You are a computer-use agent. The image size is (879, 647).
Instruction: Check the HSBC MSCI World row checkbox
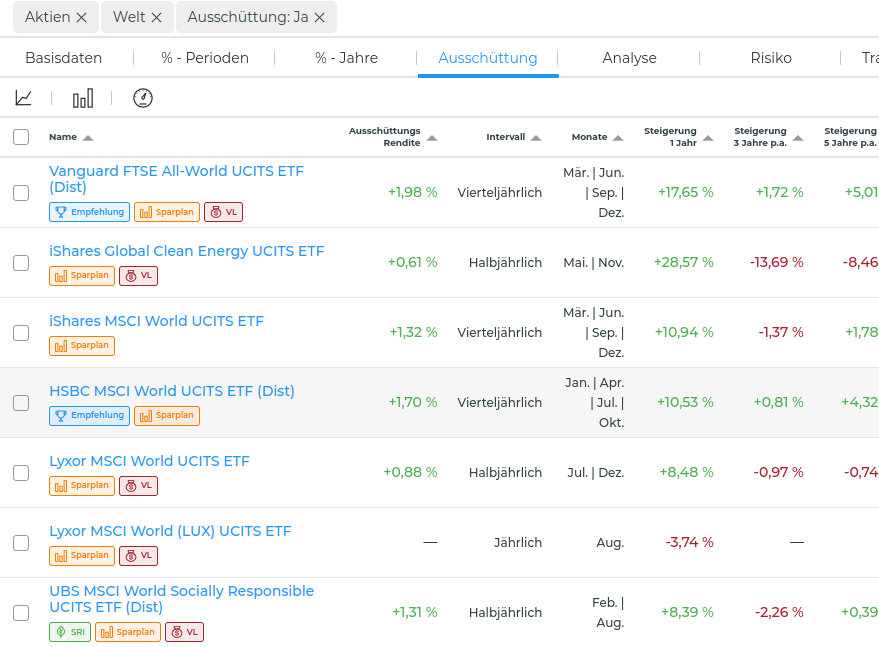point(21,403)
